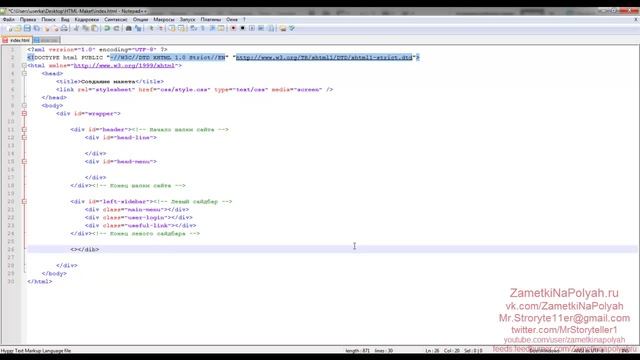Switch to the index.html tab

click(x=16, y=40)
